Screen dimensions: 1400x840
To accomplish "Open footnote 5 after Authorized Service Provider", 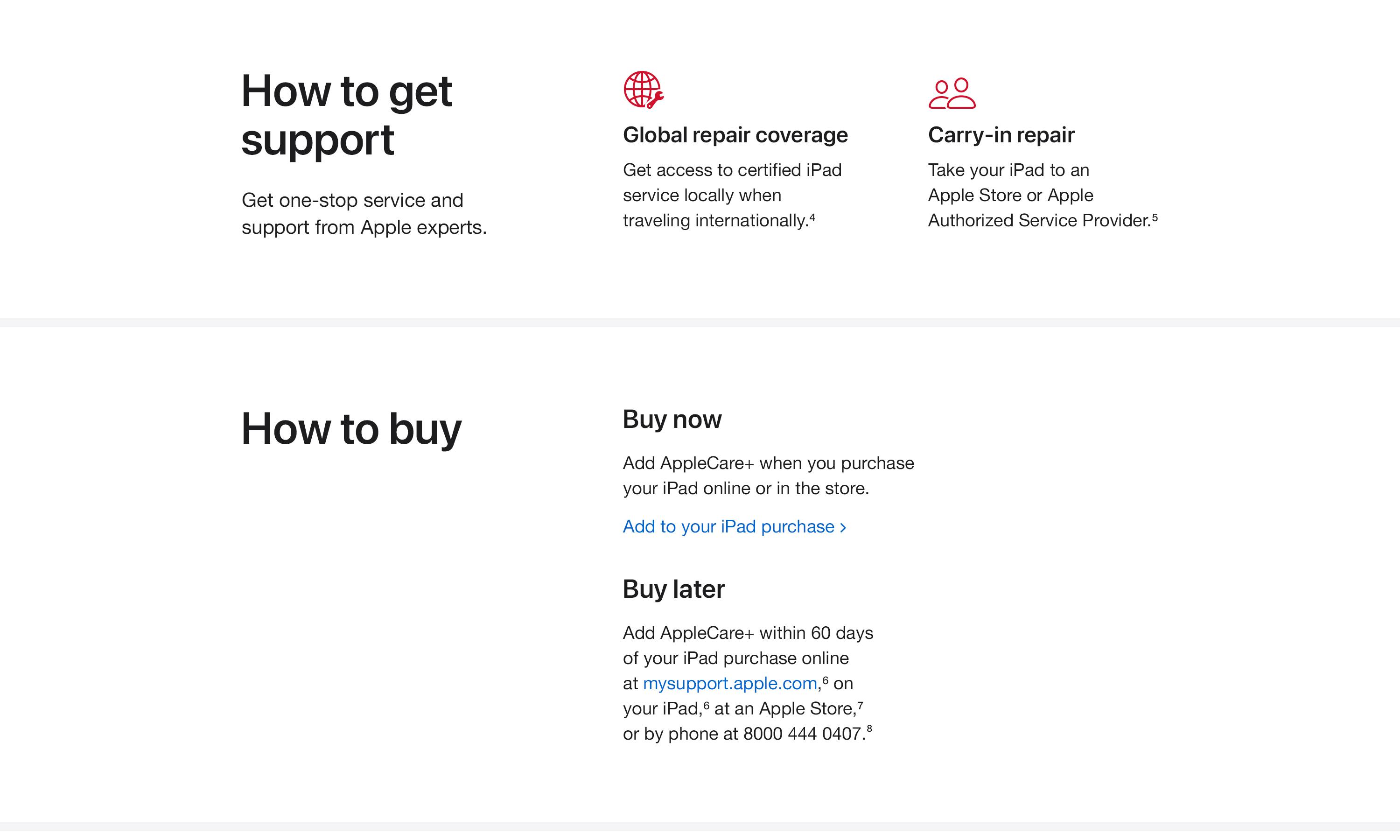I will (1155, 217).
